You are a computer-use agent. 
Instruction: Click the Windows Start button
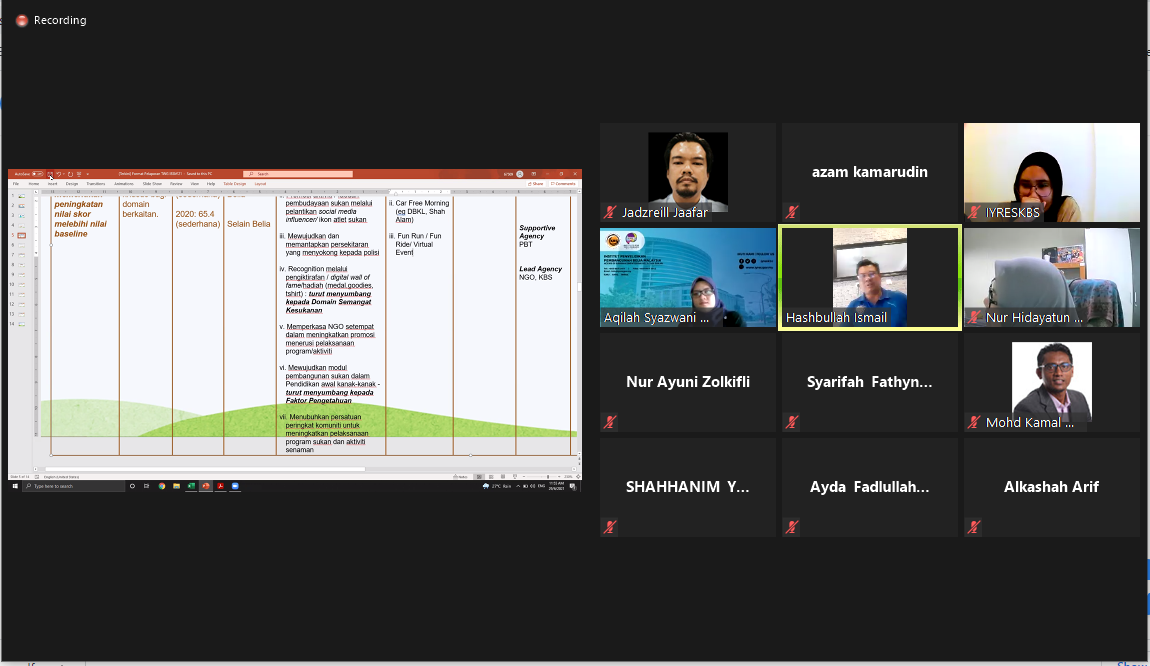pos(15,486)
